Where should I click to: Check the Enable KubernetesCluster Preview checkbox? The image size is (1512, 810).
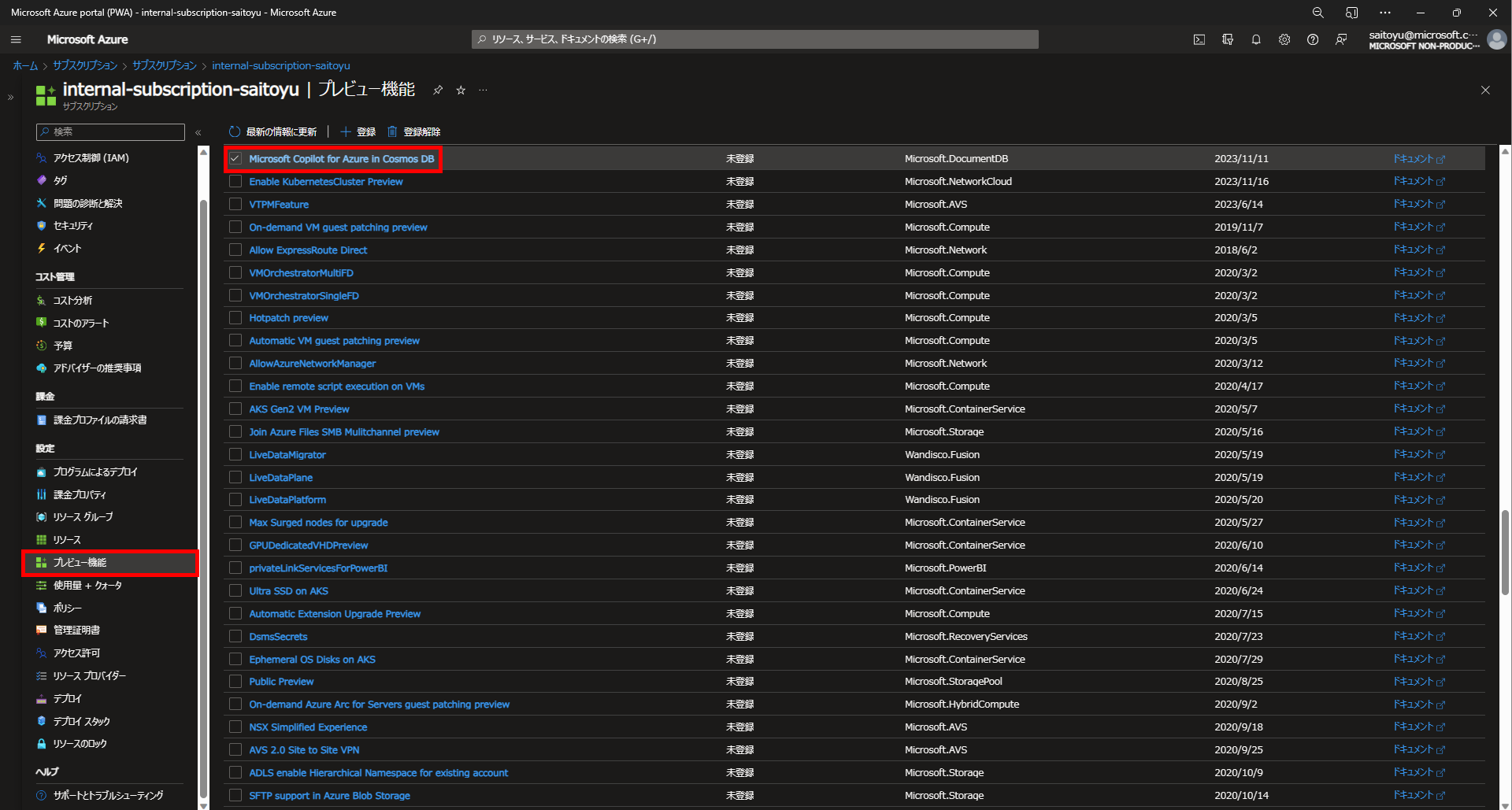235,182
